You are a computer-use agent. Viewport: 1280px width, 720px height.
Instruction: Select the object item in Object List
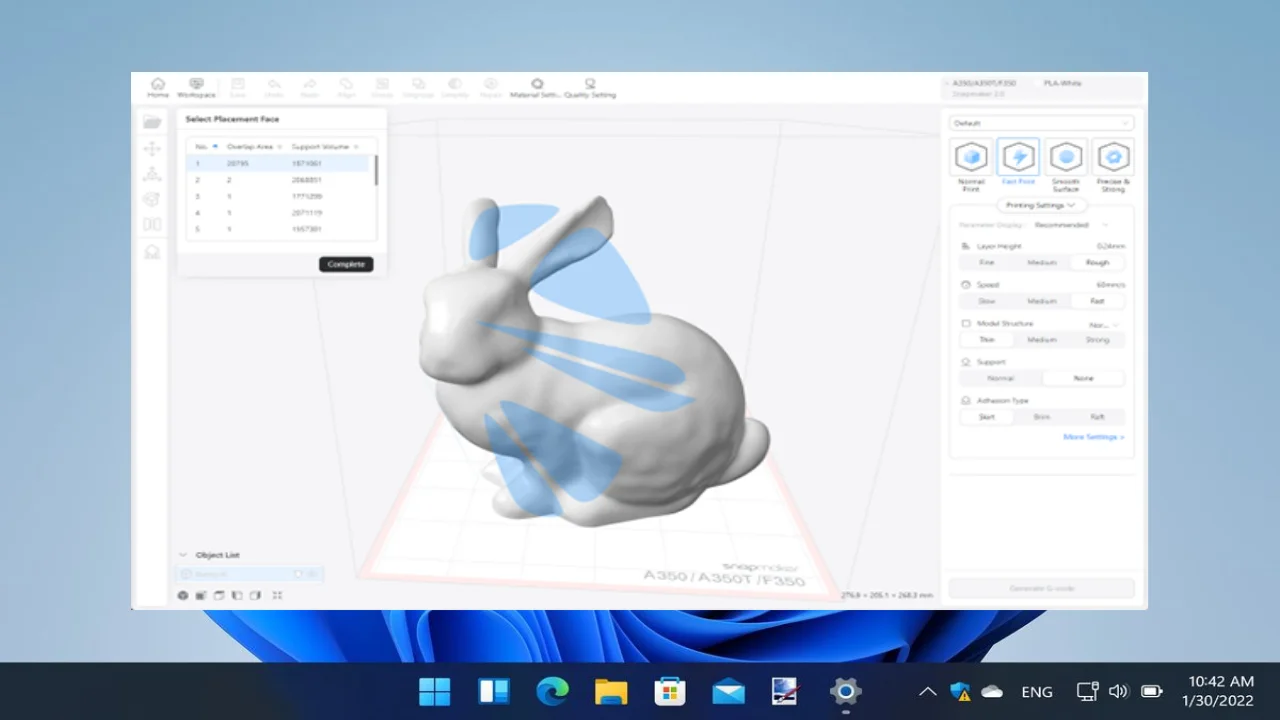tap(249, 574)
